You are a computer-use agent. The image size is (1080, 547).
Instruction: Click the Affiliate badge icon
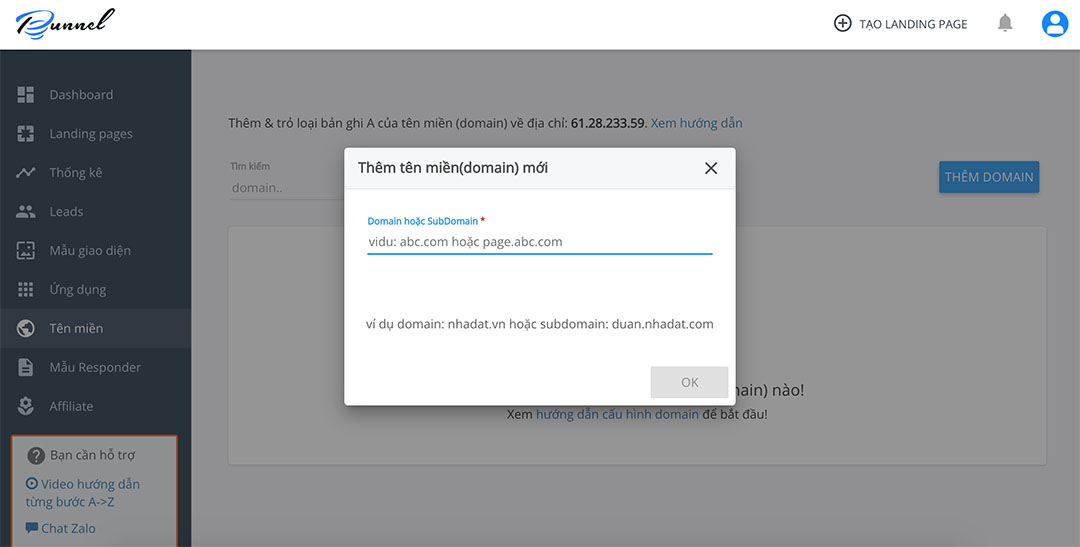click(x=26, y=407)
